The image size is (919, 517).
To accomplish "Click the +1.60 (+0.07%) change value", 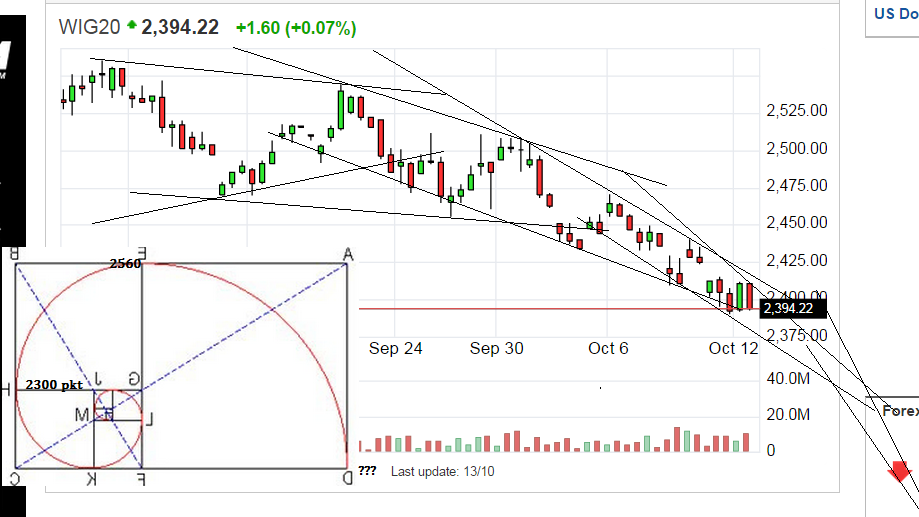I will tap(295, 28).
